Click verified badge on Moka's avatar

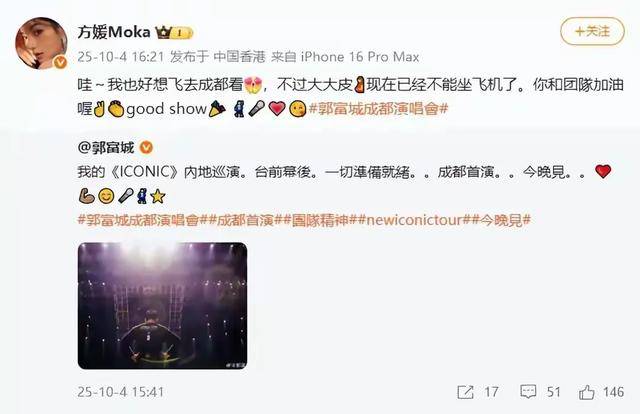pos(61,62)
